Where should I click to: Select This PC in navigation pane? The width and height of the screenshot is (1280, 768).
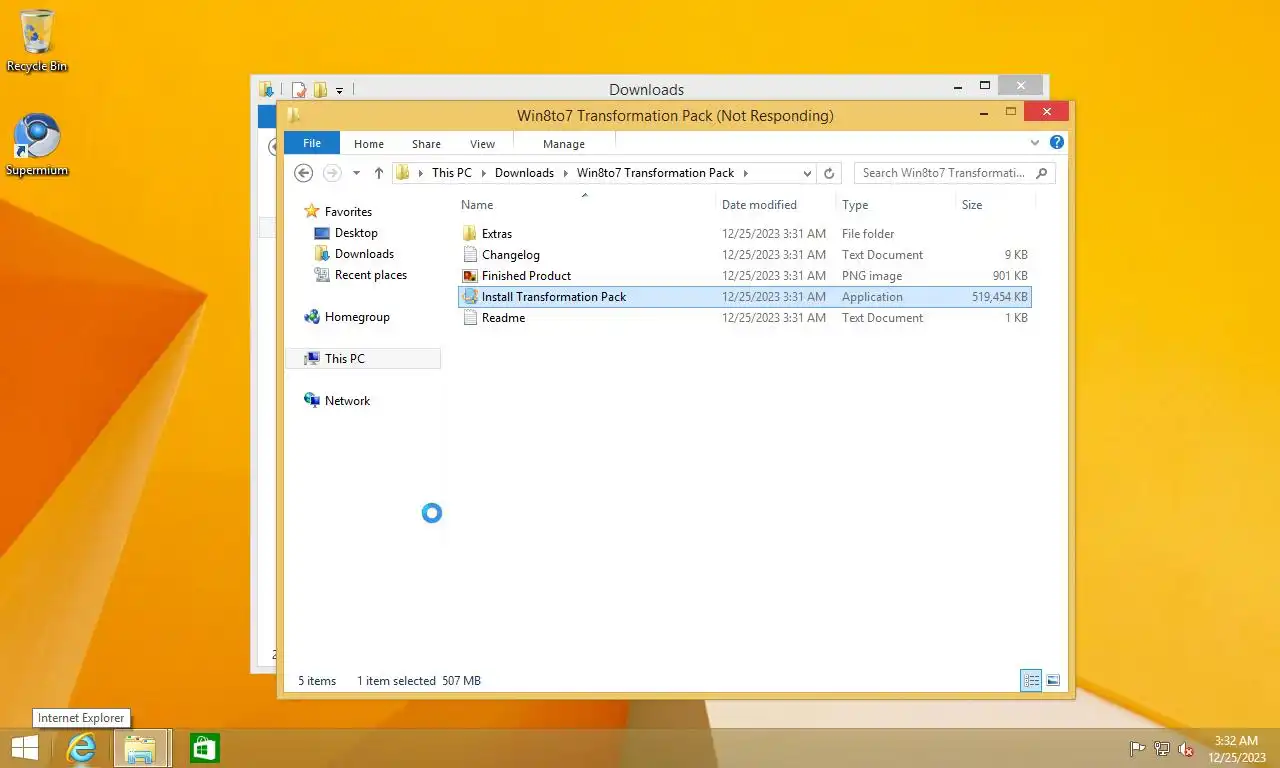(345, 358)
